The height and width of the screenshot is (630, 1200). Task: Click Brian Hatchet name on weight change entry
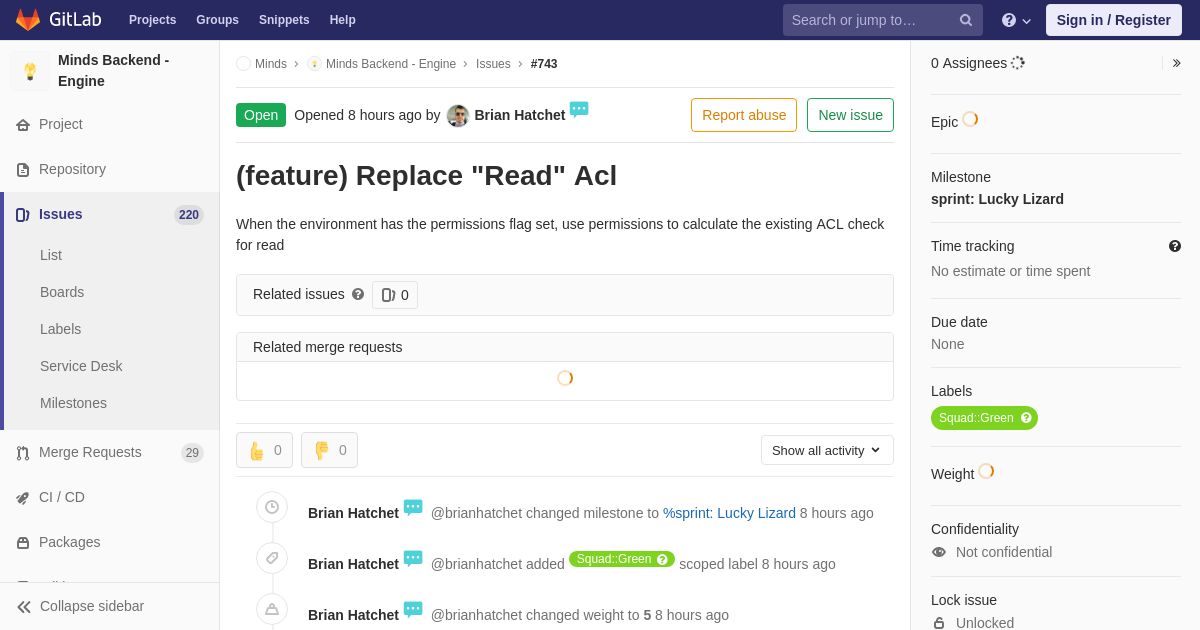tap(353, 615)
